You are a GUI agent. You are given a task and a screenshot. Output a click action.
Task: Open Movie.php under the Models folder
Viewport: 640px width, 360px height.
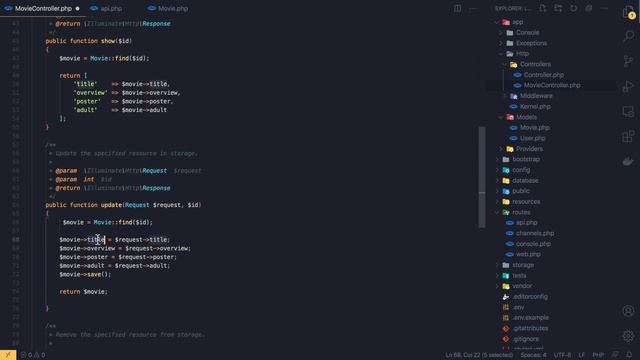coord(534,128)
